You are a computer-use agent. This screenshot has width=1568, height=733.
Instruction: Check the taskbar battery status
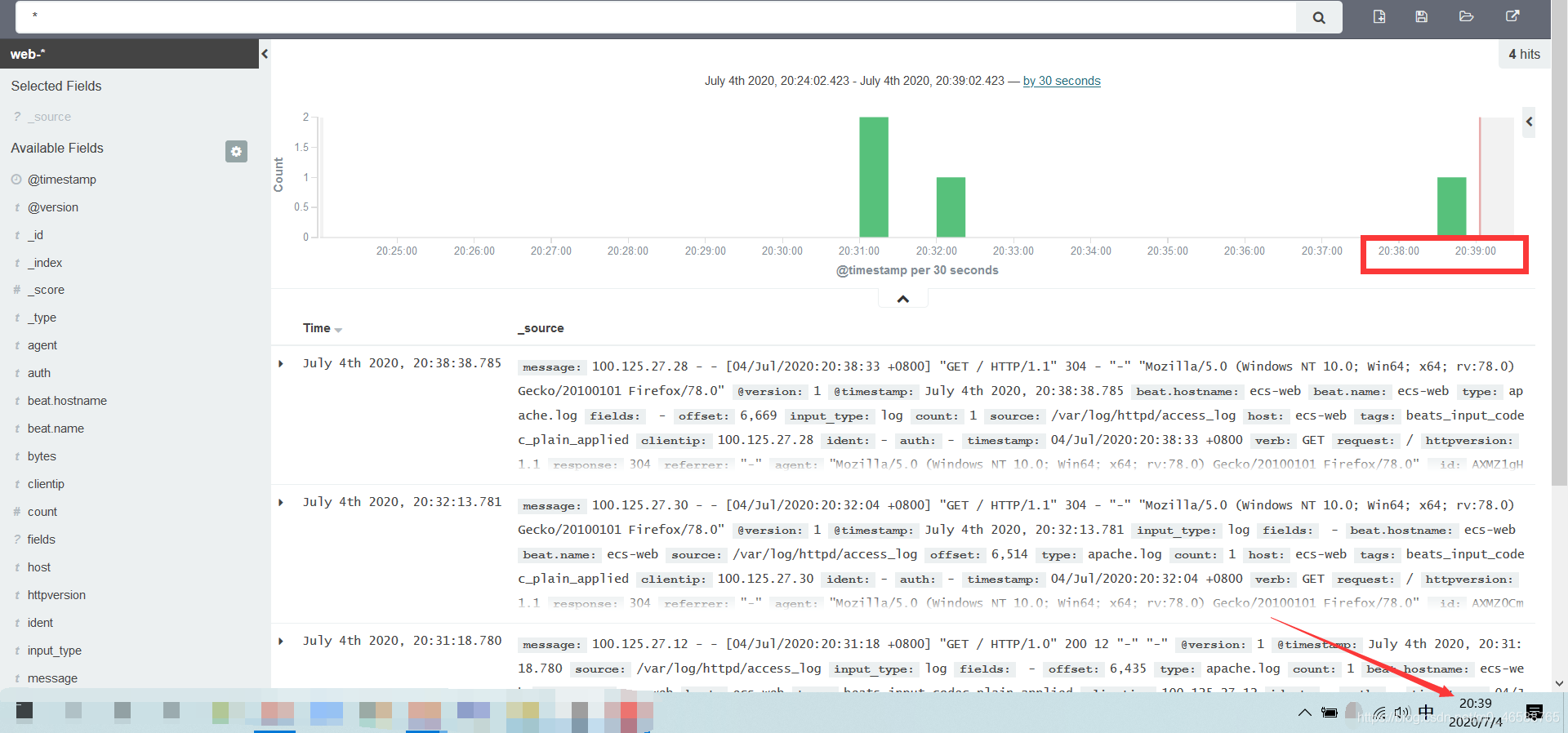click(1330, 713)
